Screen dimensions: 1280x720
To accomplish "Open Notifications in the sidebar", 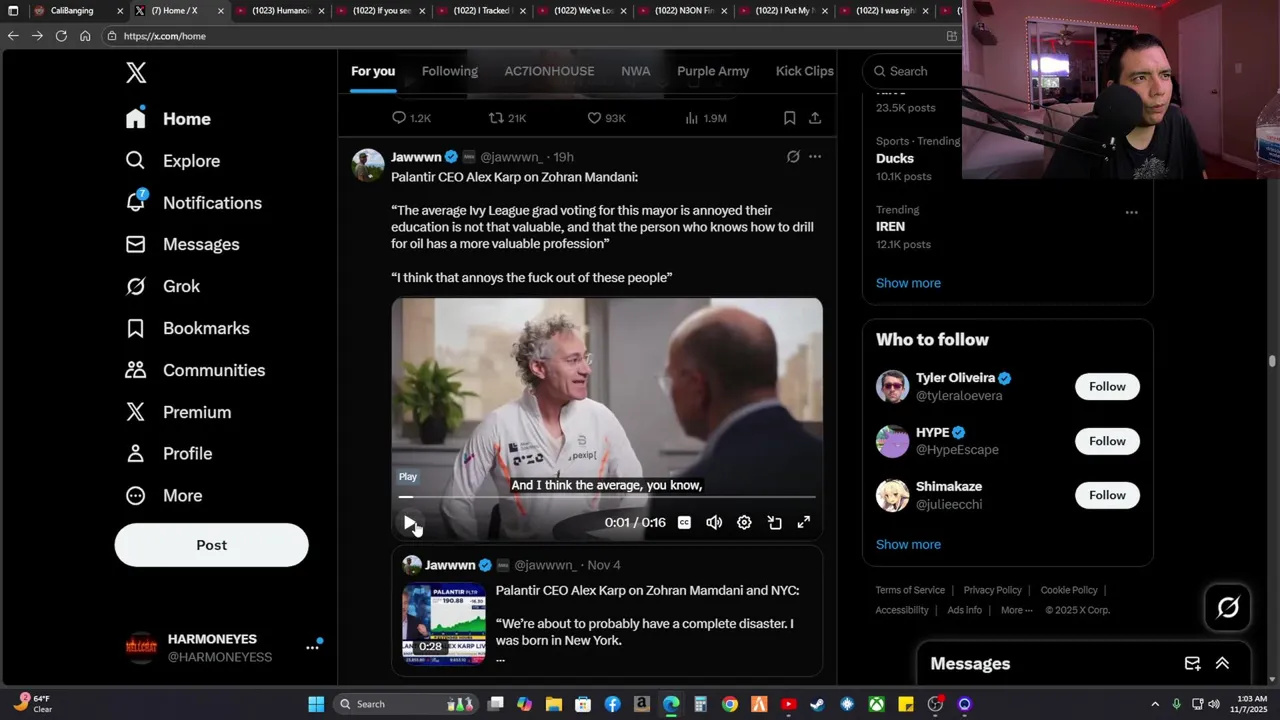I will 193,203.
